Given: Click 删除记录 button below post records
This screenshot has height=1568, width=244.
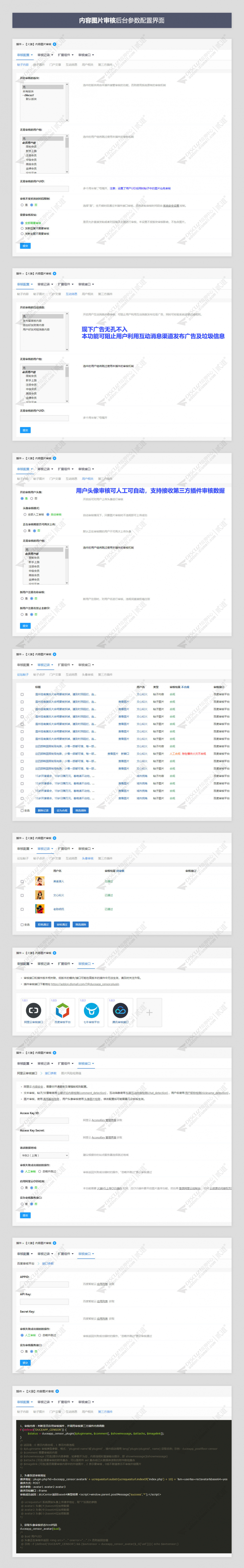Looking at the screenshot, I should (x=43, y=810).
